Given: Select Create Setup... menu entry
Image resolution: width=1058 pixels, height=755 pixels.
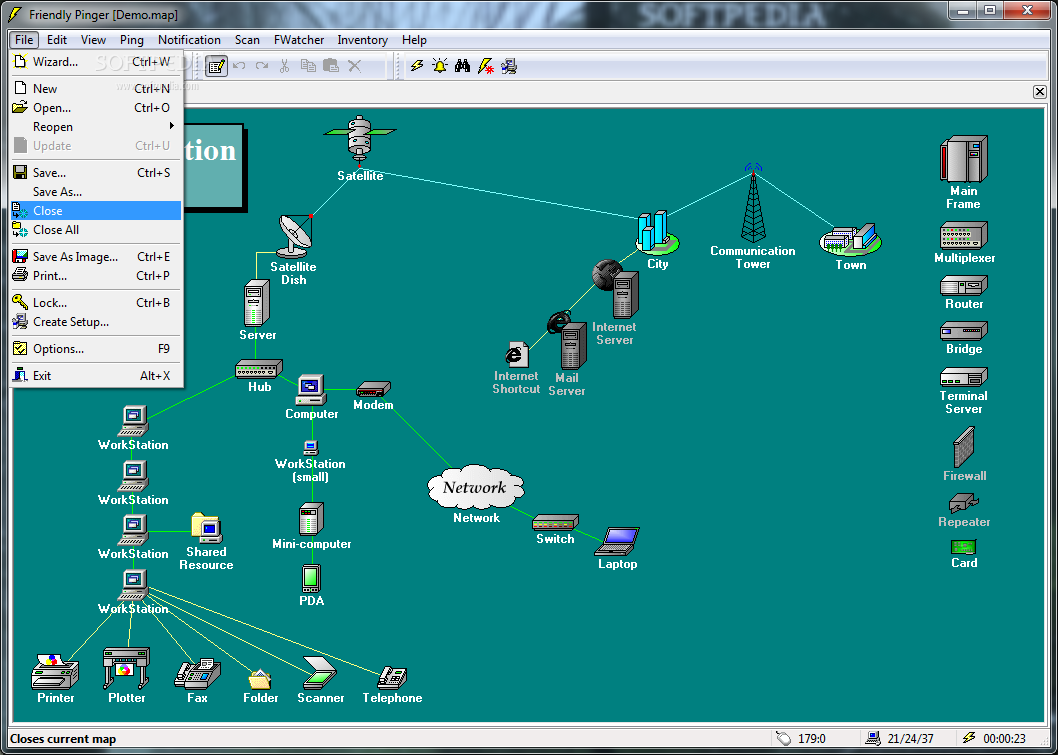Looking at the screenshot, I should click(x=96, y=322).
